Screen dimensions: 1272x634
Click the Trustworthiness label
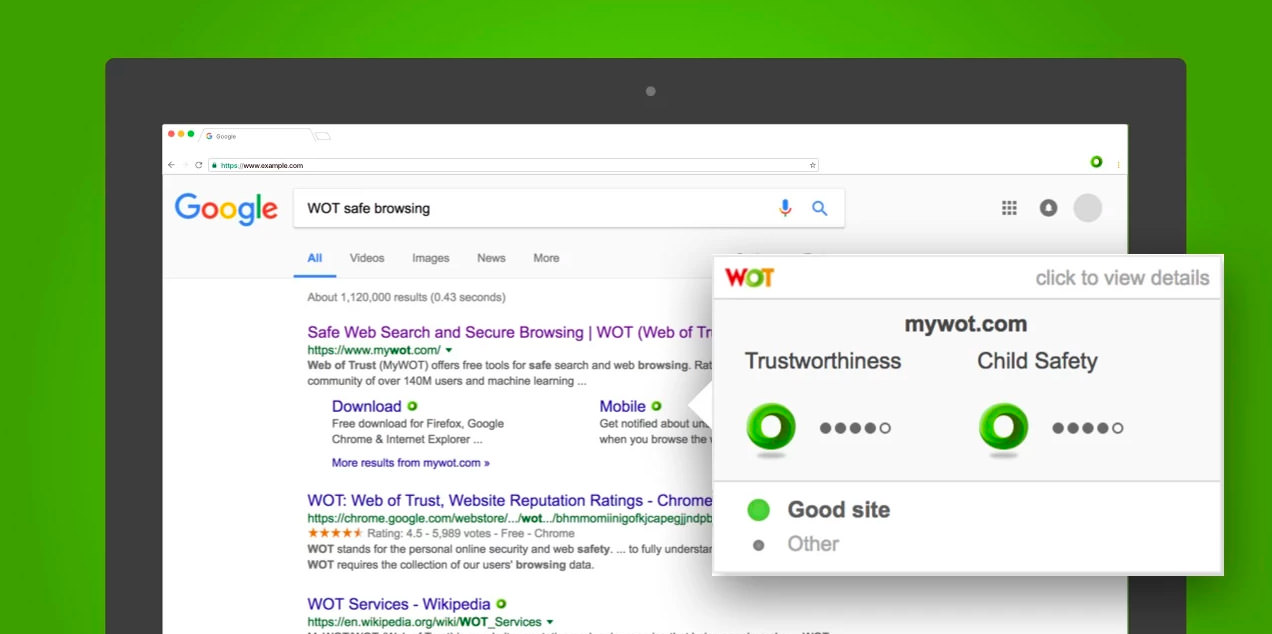pos(823,361)
